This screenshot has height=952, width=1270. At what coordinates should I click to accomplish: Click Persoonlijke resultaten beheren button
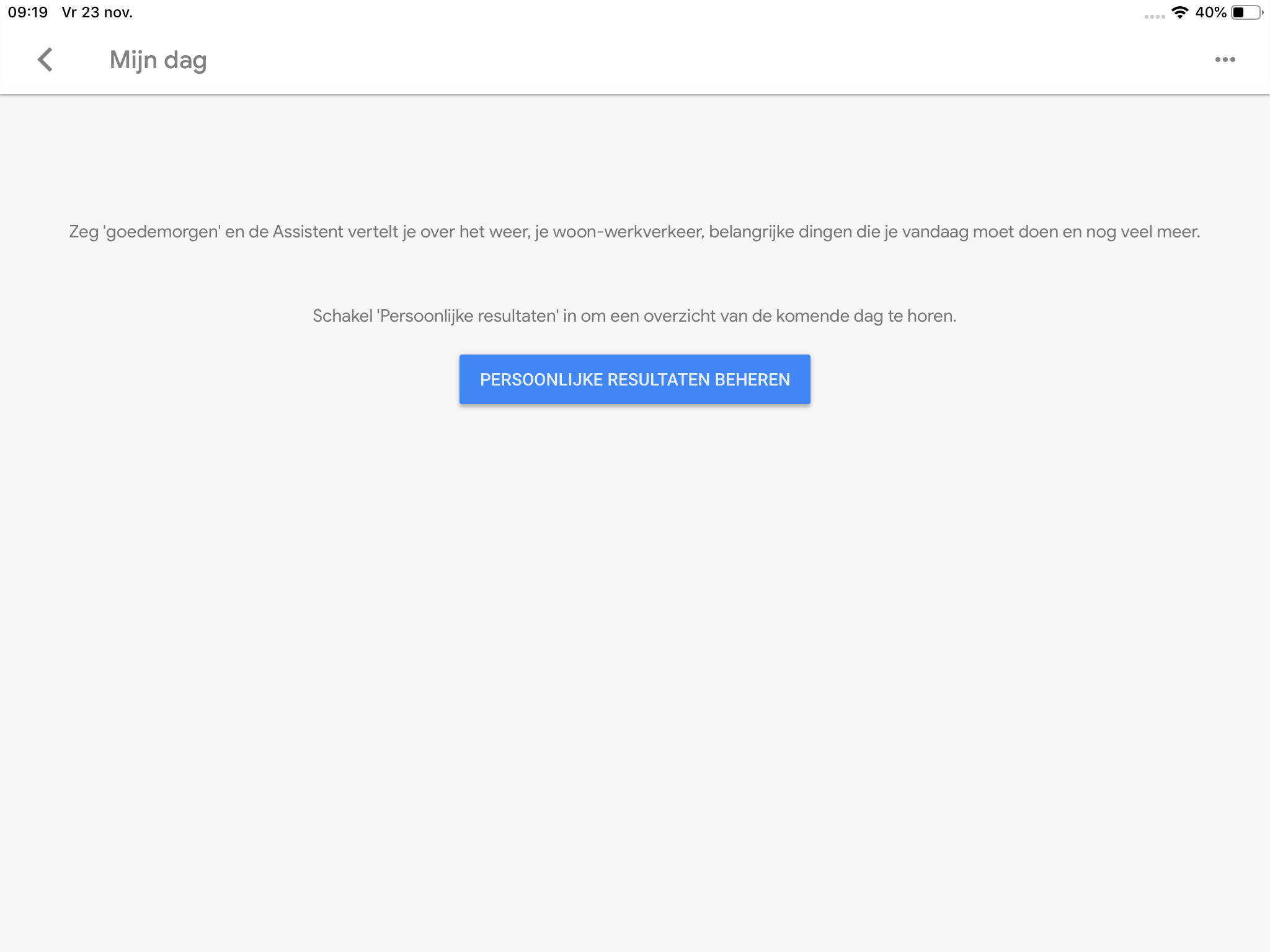click(x=634, y=379)
